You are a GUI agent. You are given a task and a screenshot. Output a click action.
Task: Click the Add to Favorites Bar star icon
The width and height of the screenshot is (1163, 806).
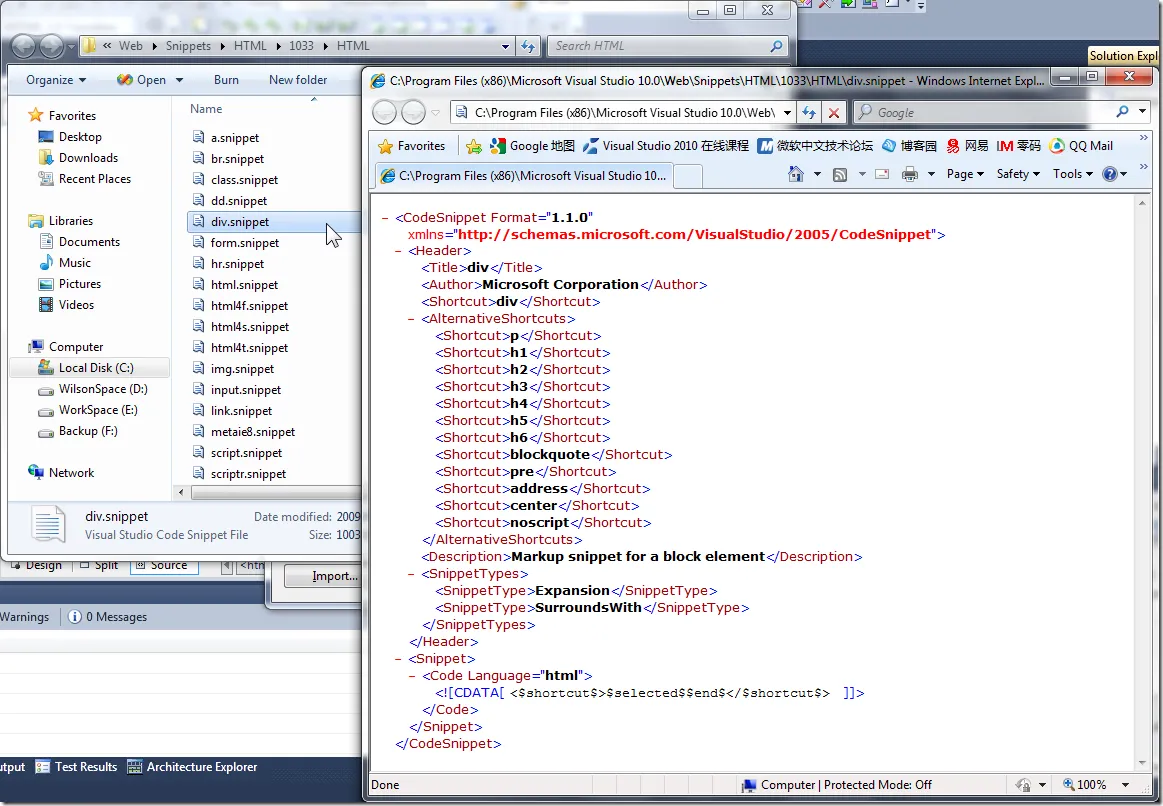click(x=474, y=146)
